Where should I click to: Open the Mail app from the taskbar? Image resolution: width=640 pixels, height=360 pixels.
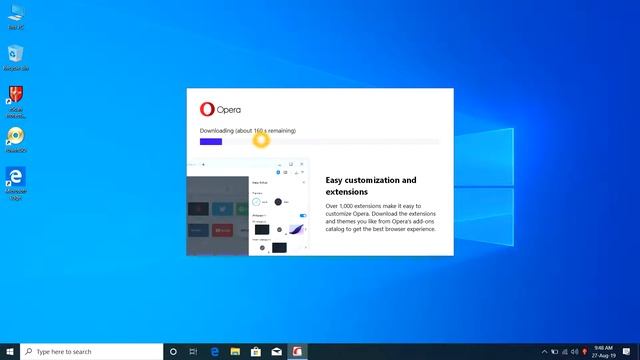pyautogui.click(x=277, y=351)
